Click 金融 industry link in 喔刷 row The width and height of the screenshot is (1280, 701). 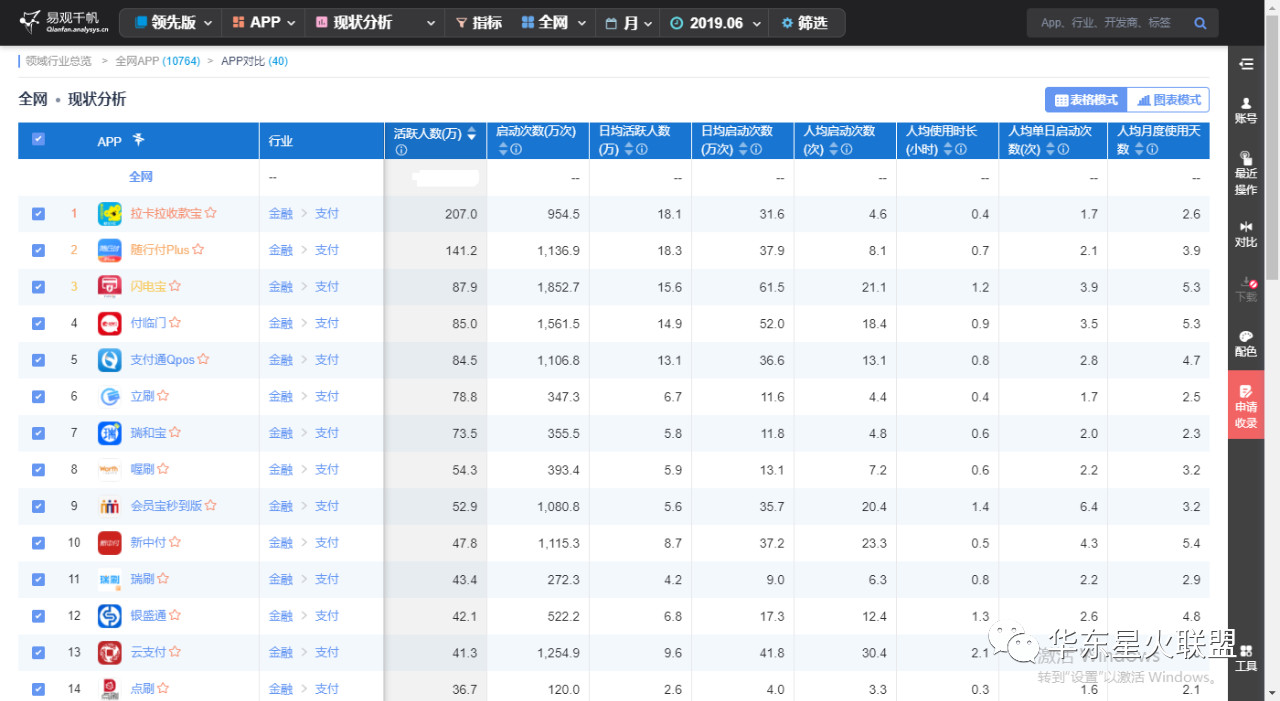pyautogui.click(x=281, y=470)
